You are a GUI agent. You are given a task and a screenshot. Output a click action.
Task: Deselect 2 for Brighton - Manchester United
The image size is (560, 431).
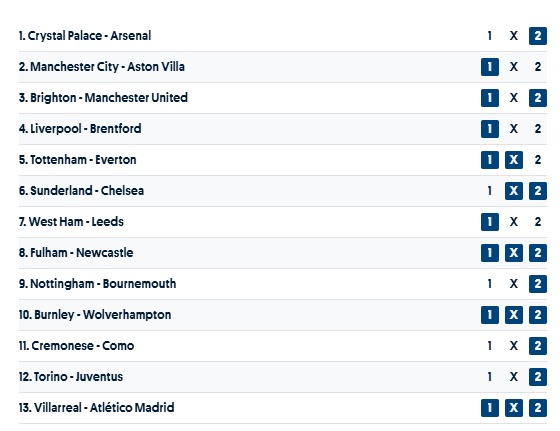(x=538, y=98)
